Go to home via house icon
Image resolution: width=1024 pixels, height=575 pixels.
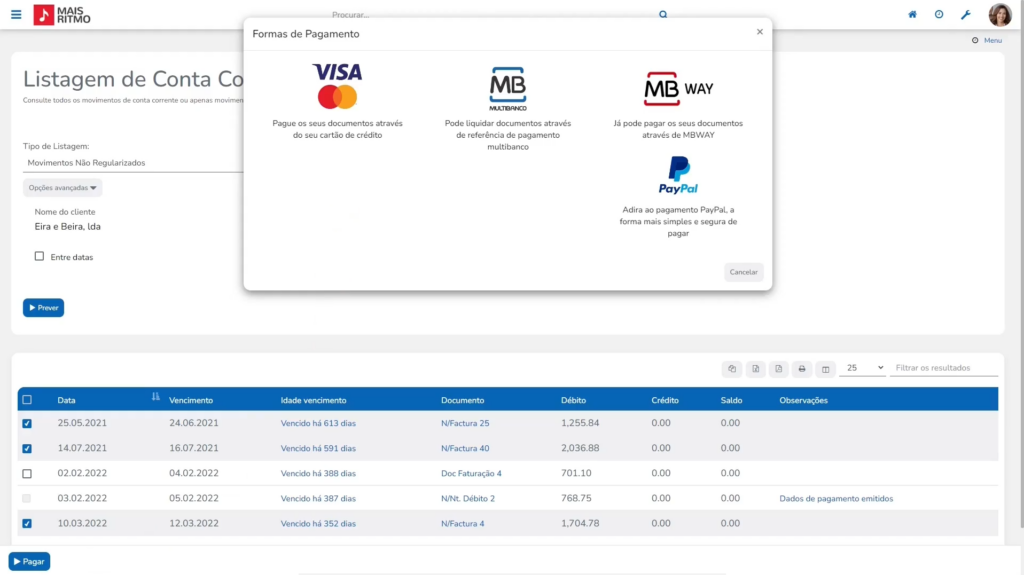pyautogui.click(x=912, y=14)
